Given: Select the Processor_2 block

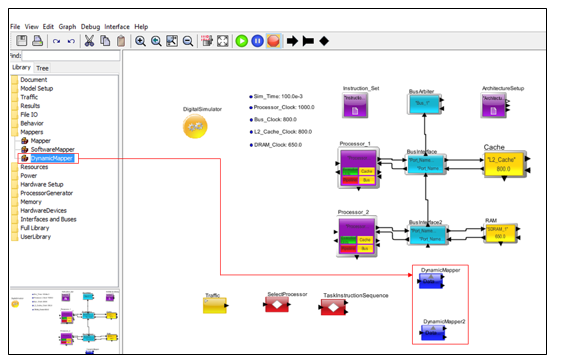Looking at the screenshot, I should coord(357,237).
